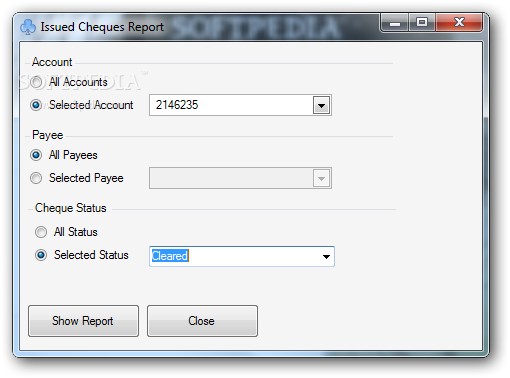Minimize the Issued Cheques Report window
The width and height of the screenshot is (510, 378).
click(x=395, y=23)
